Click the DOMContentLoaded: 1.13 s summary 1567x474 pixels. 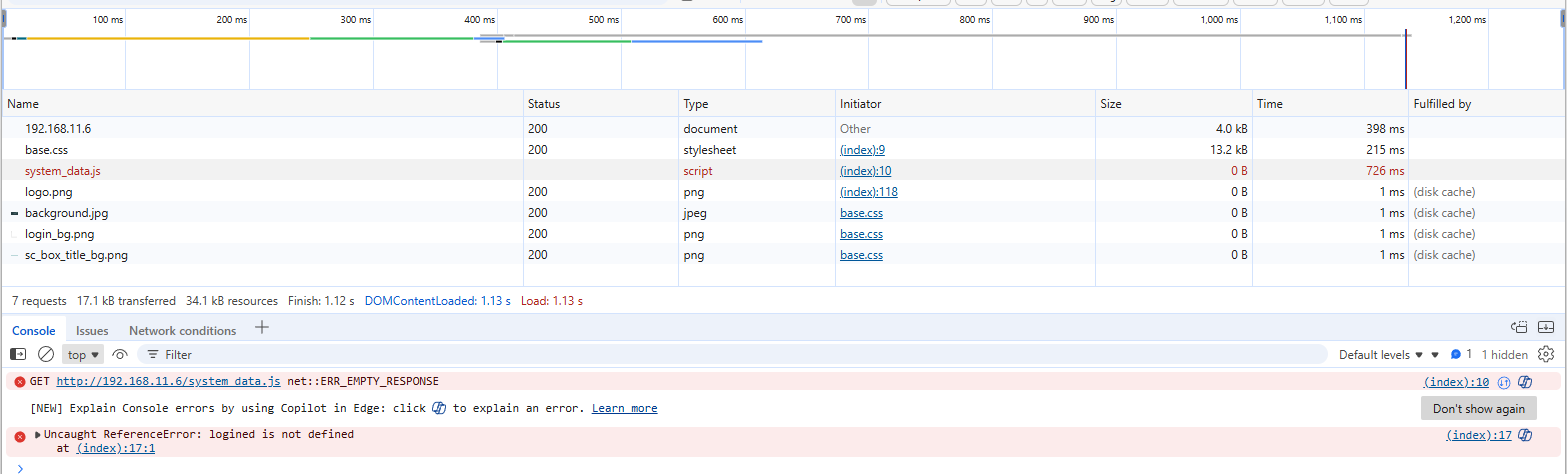(437, 300)
